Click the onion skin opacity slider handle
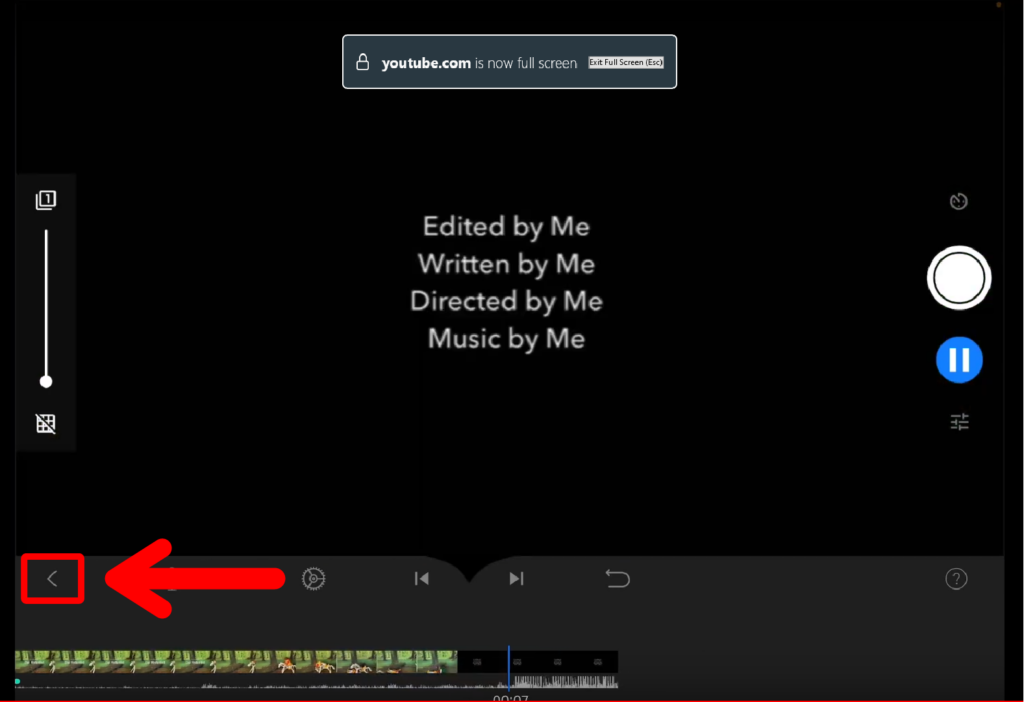1024x702 pixels. pyautogui.click(x=46, y=381)
